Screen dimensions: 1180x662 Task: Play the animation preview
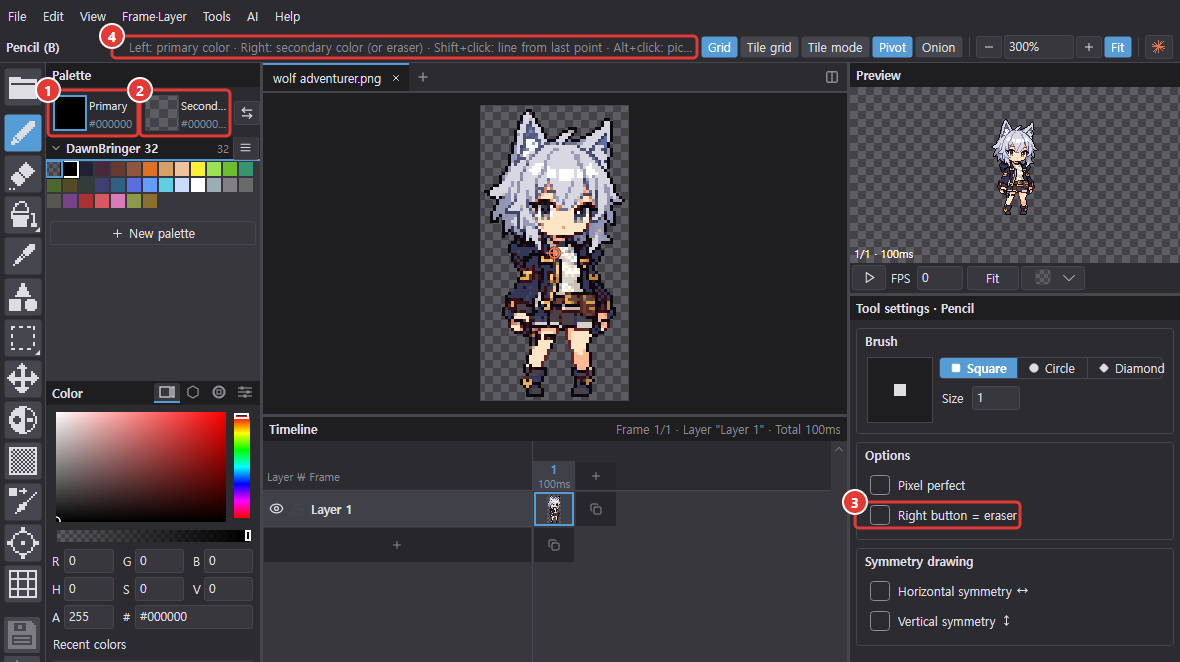tap(869, 278)
